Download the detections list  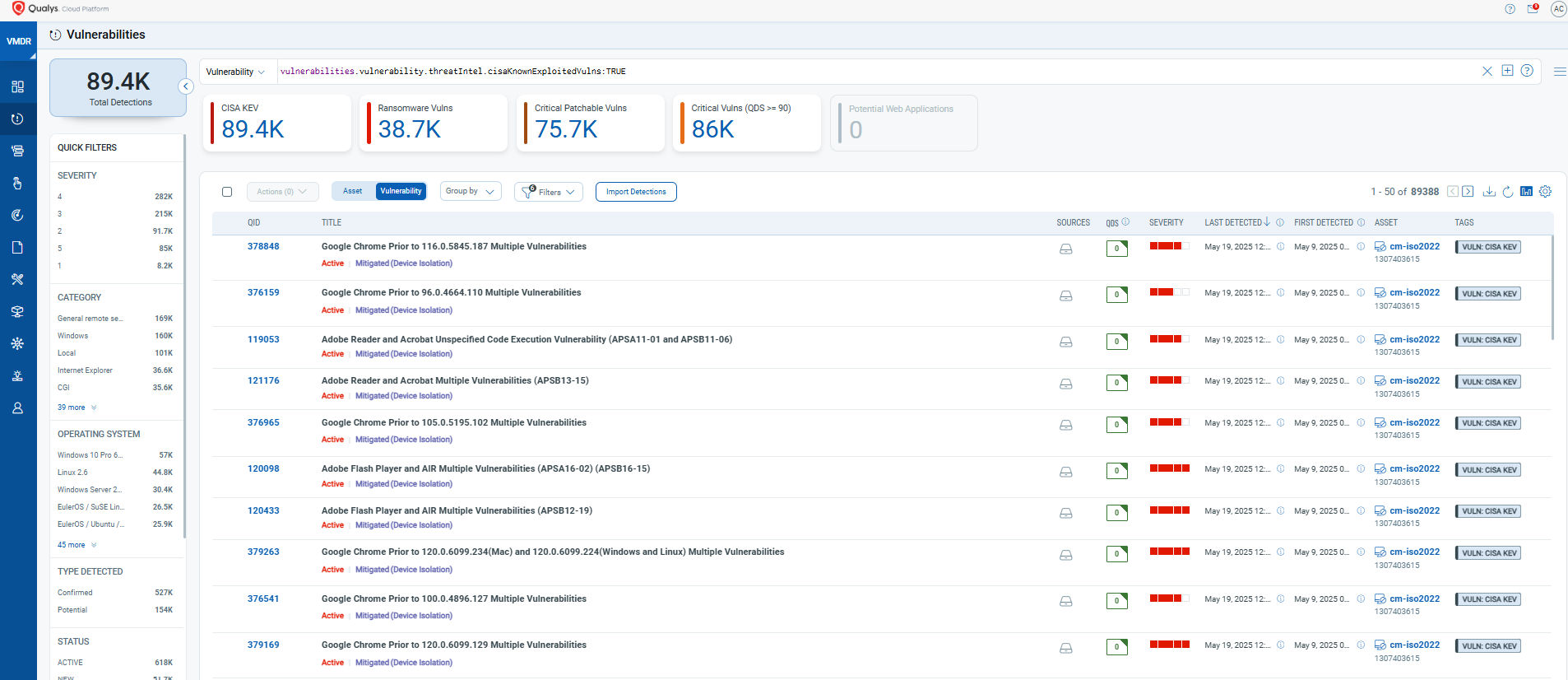[x=1489, y=192]
